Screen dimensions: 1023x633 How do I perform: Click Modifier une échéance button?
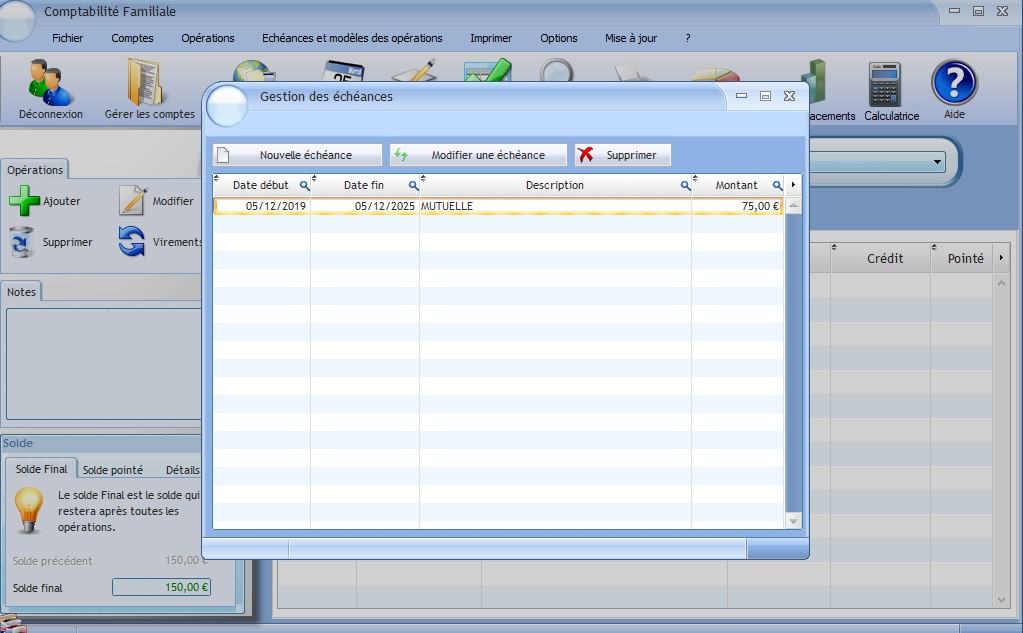point(478,155)
